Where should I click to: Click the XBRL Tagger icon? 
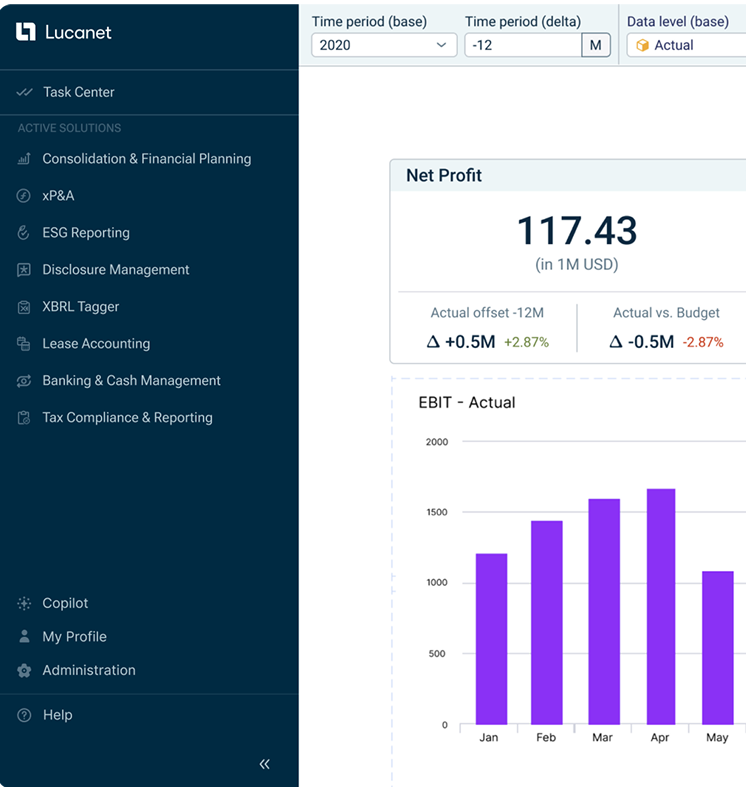tap(24, 307)
